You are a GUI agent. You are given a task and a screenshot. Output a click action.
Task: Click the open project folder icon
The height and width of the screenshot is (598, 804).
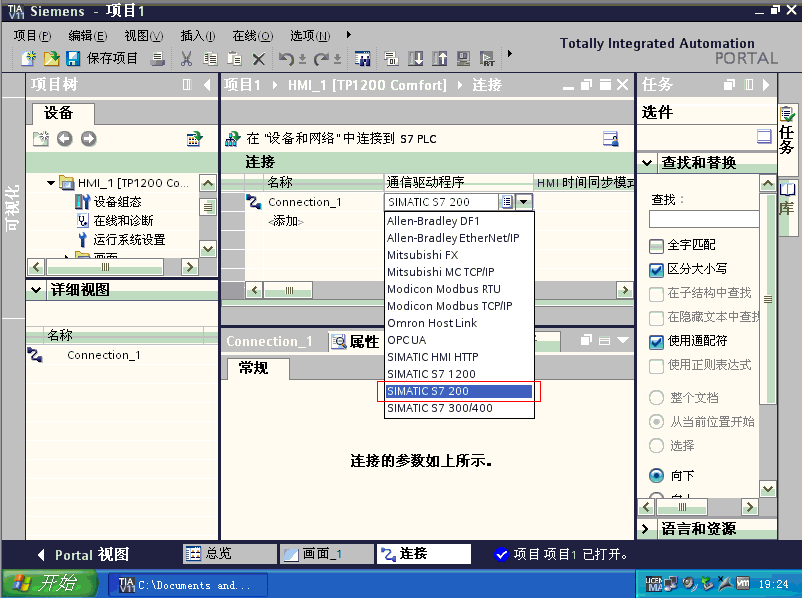(50, 59)
